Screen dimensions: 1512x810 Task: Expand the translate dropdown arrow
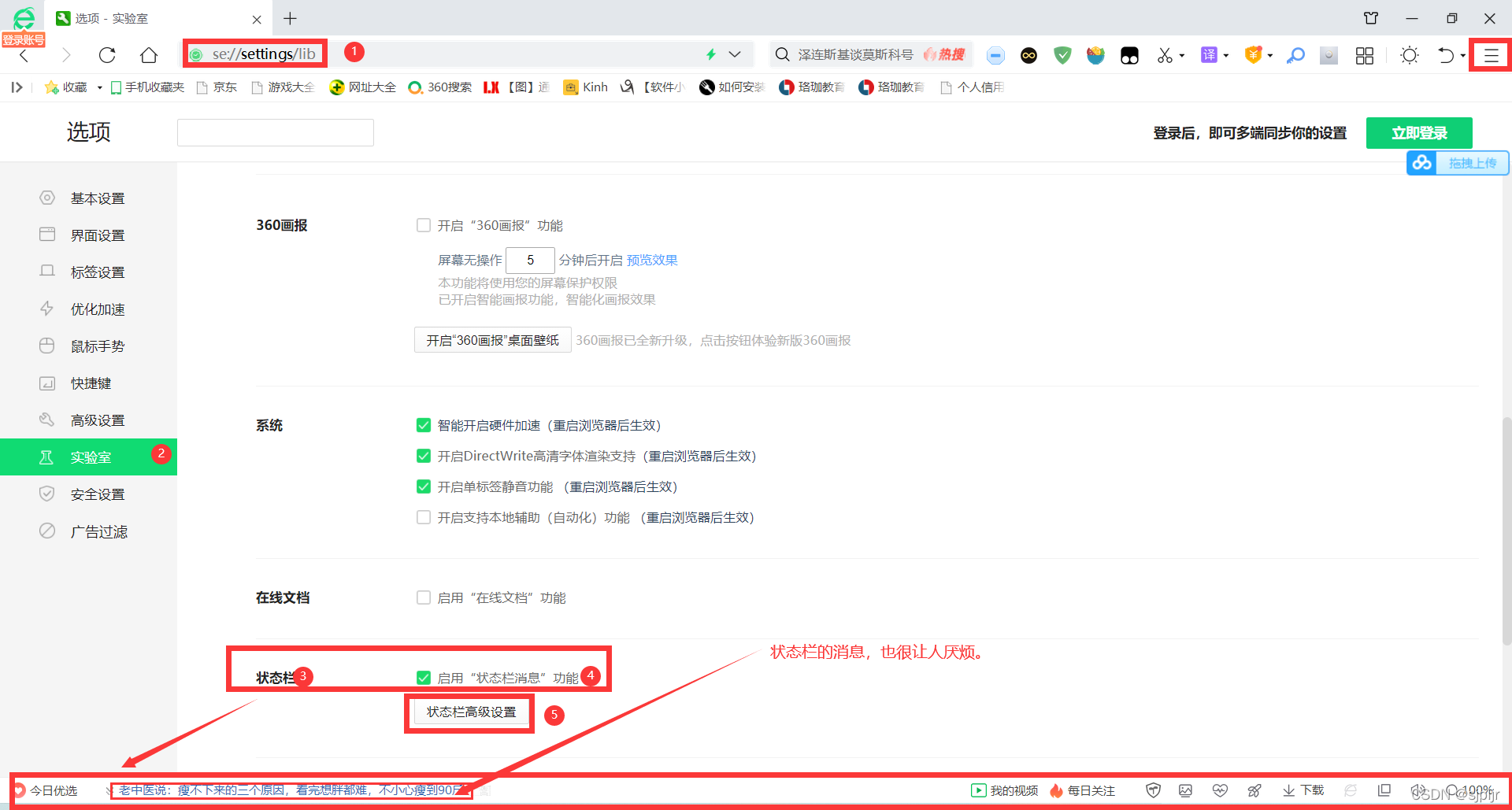(x=1226, y=56)
